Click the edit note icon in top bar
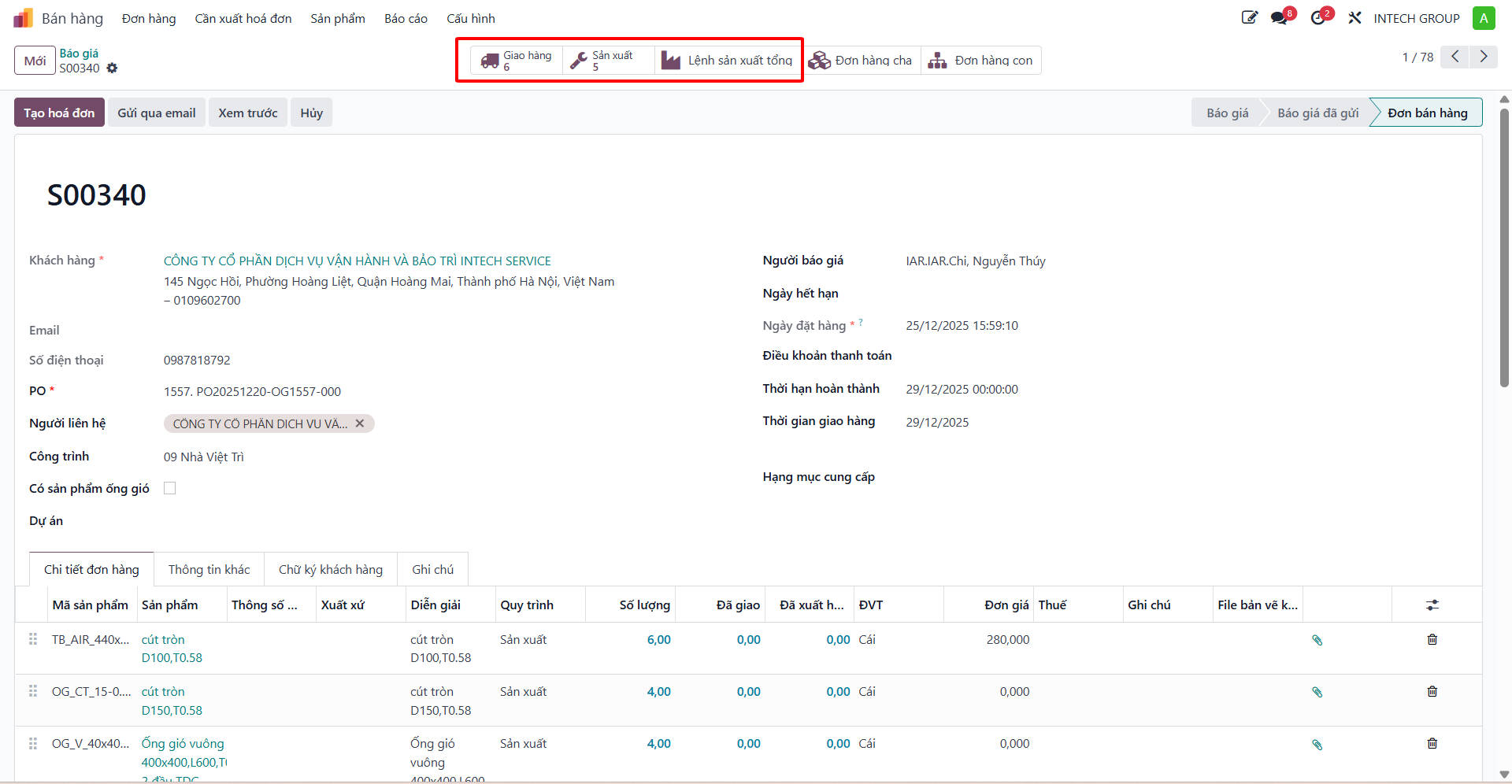The image size is (1512, 784). pyautogui.click(x=1250, y=17)
